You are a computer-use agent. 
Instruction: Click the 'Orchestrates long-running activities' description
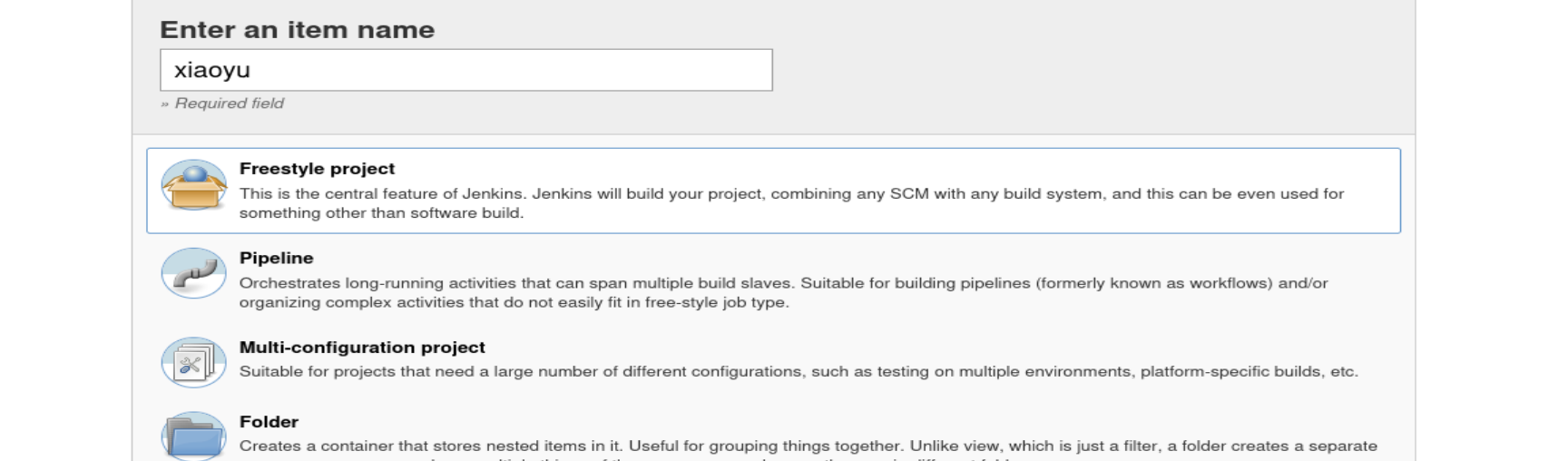click(x=783, y=283)
